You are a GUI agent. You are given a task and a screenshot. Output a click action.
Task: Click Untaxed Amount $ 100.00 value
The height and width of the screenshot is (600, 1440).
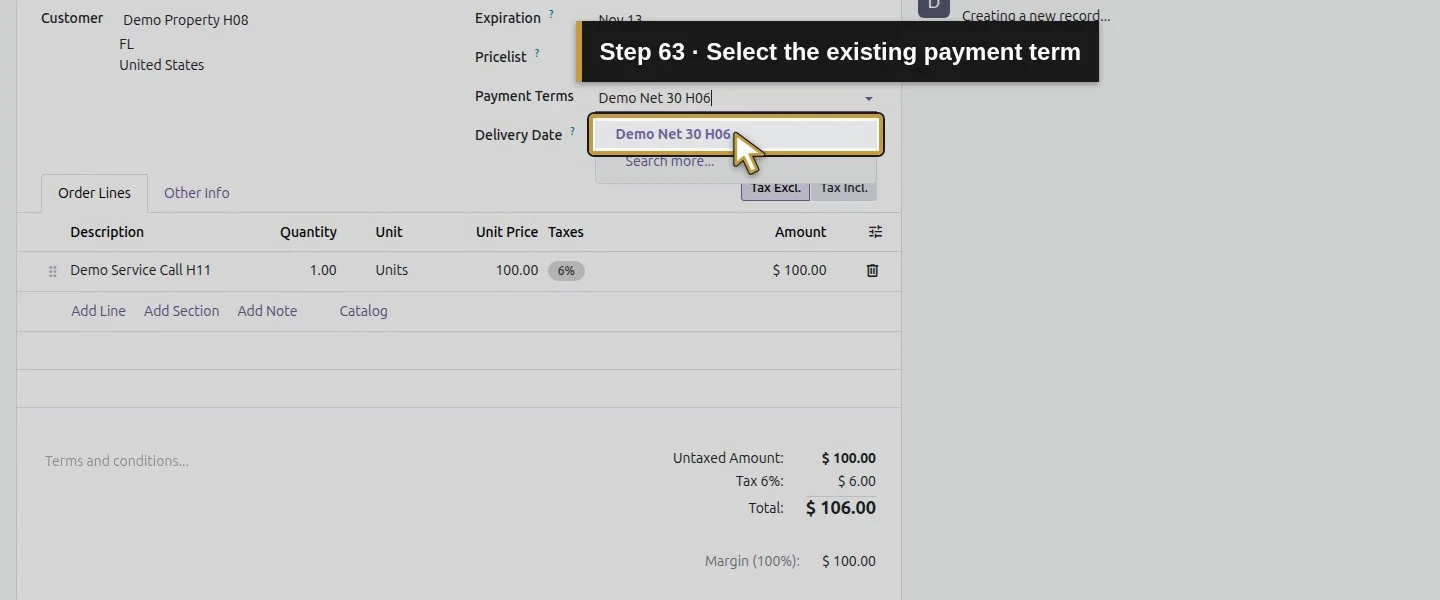849,458
